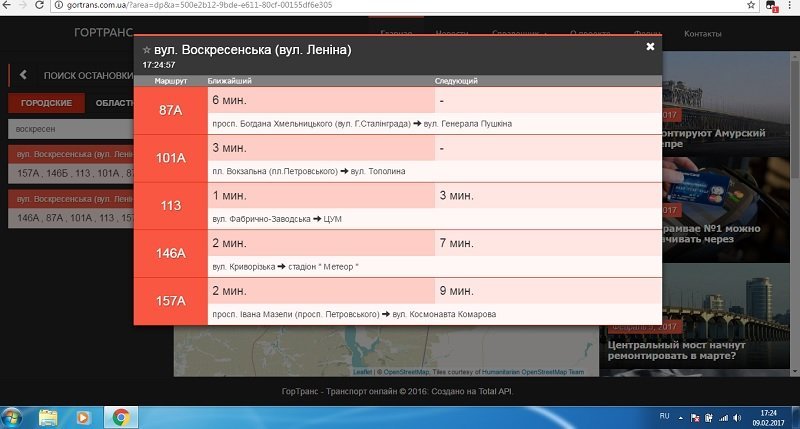Switch to Chrome in the taskbar
The height and width of the screenshot is (429, 800).
pos(121,418)
